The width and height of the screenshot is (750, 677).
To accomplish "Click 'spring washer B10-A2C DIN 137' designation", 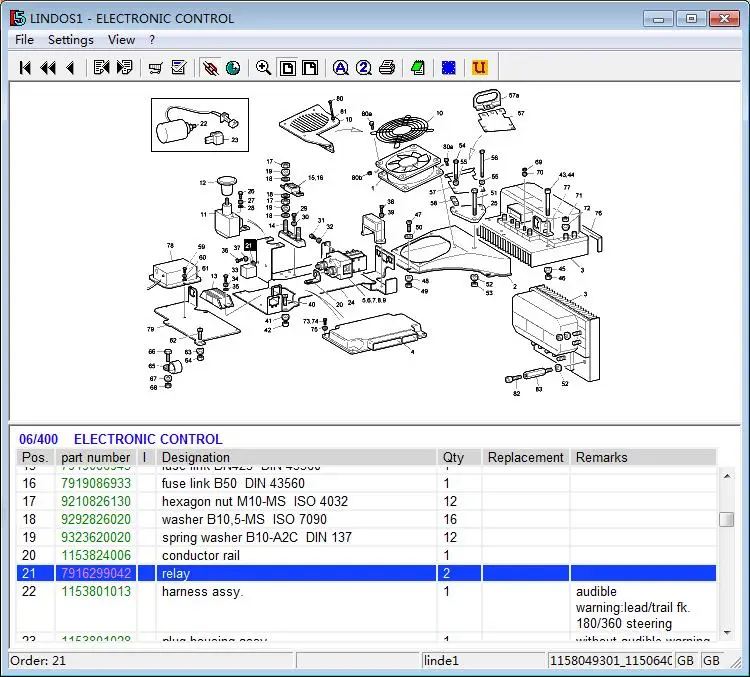I will [256, 537].
